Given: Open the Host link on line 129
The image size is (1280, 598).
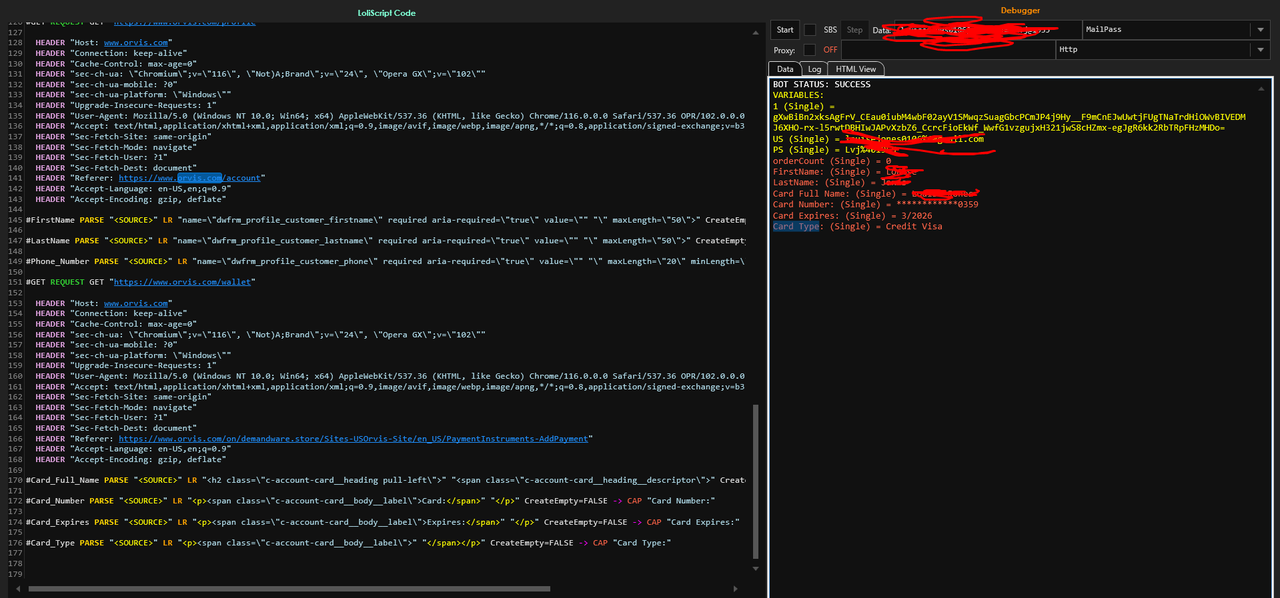Looking at the screenshot, I should click(x=136, y=43).
